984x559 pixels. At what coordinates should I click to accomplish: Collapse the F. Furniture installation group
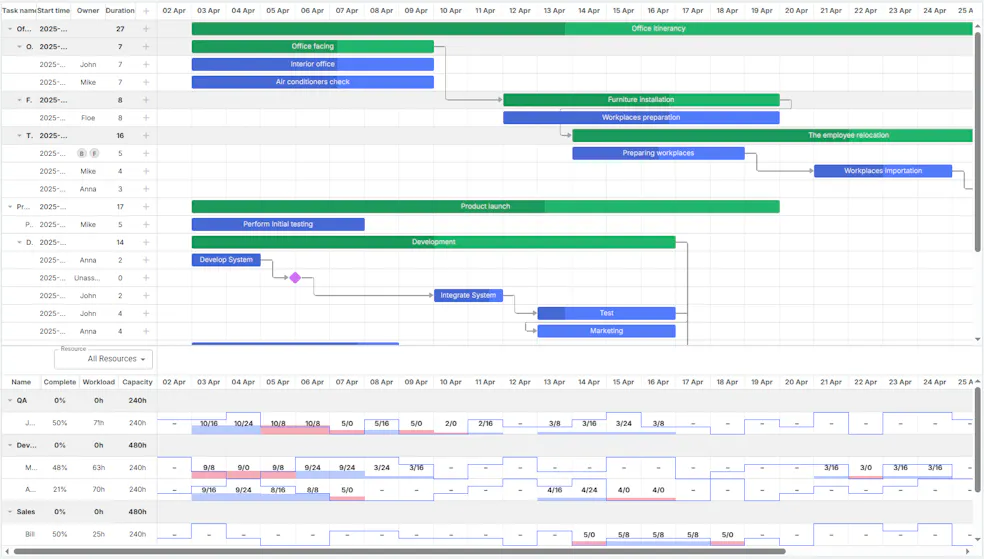click(19, 100)
